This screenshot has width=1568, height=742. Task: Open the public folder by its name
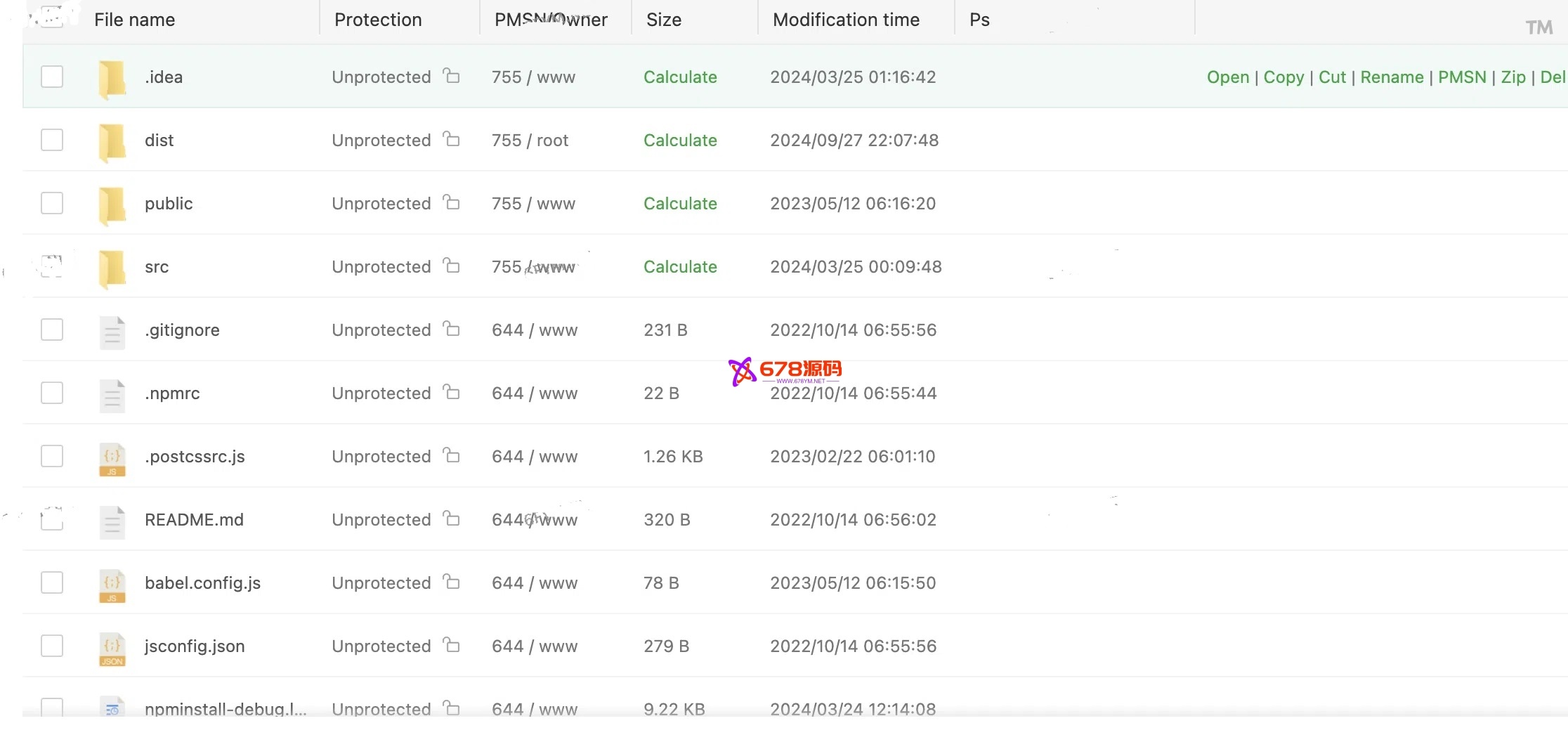[169, 204]
